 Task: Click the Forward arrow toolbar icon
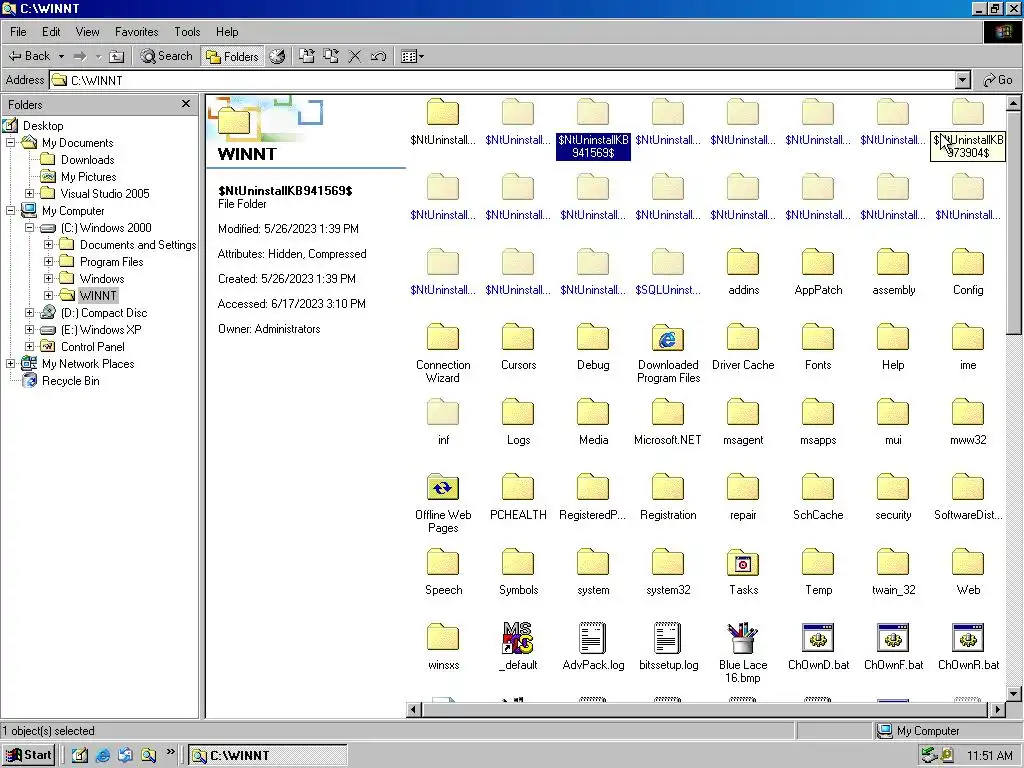pos(80,56)
